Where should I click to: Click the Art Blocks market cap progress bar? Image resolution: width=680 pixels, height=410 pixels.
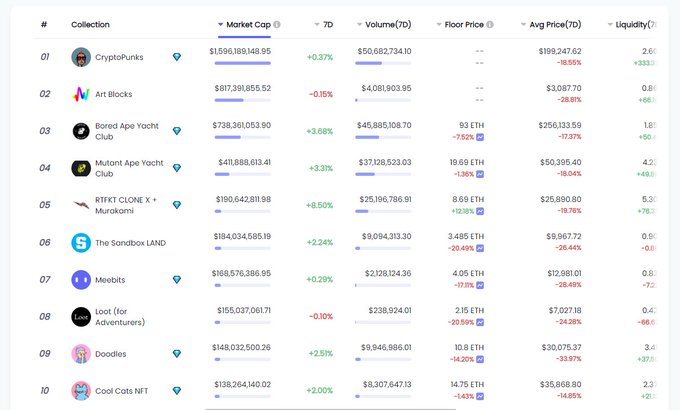242,100
